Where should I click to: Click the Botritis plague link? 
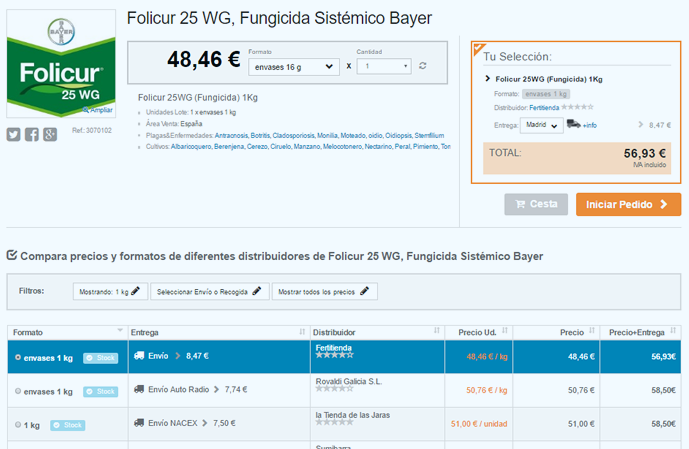(260, 135)
